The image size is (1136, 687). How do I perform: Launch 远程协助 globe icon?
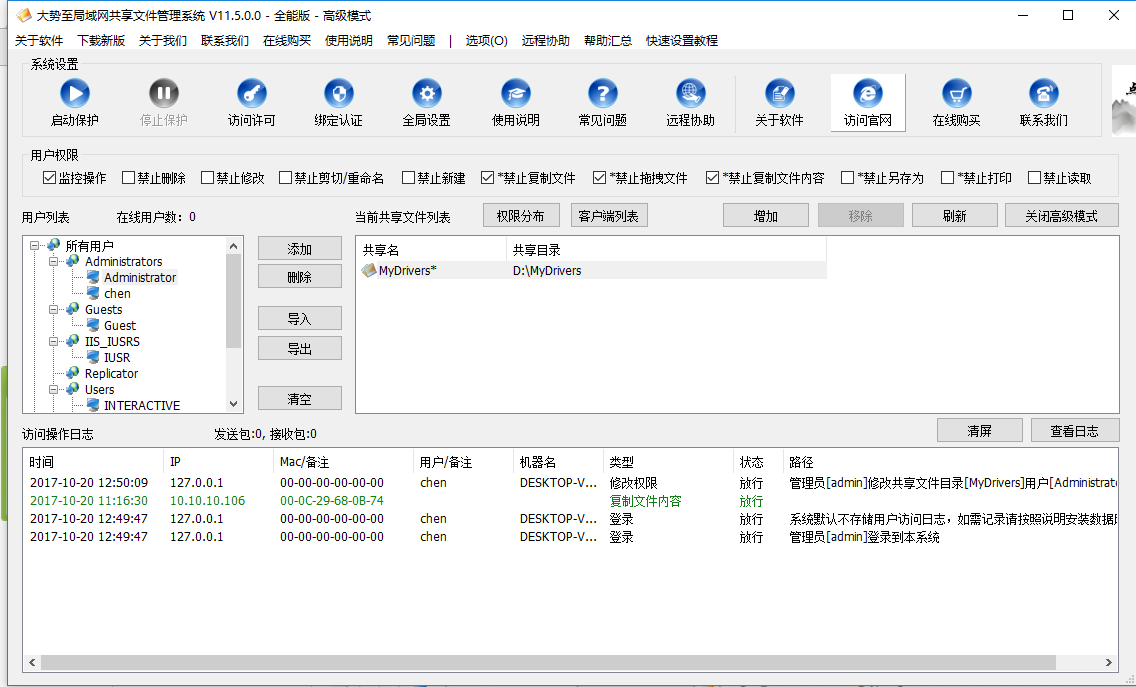[x=690, y=93]
